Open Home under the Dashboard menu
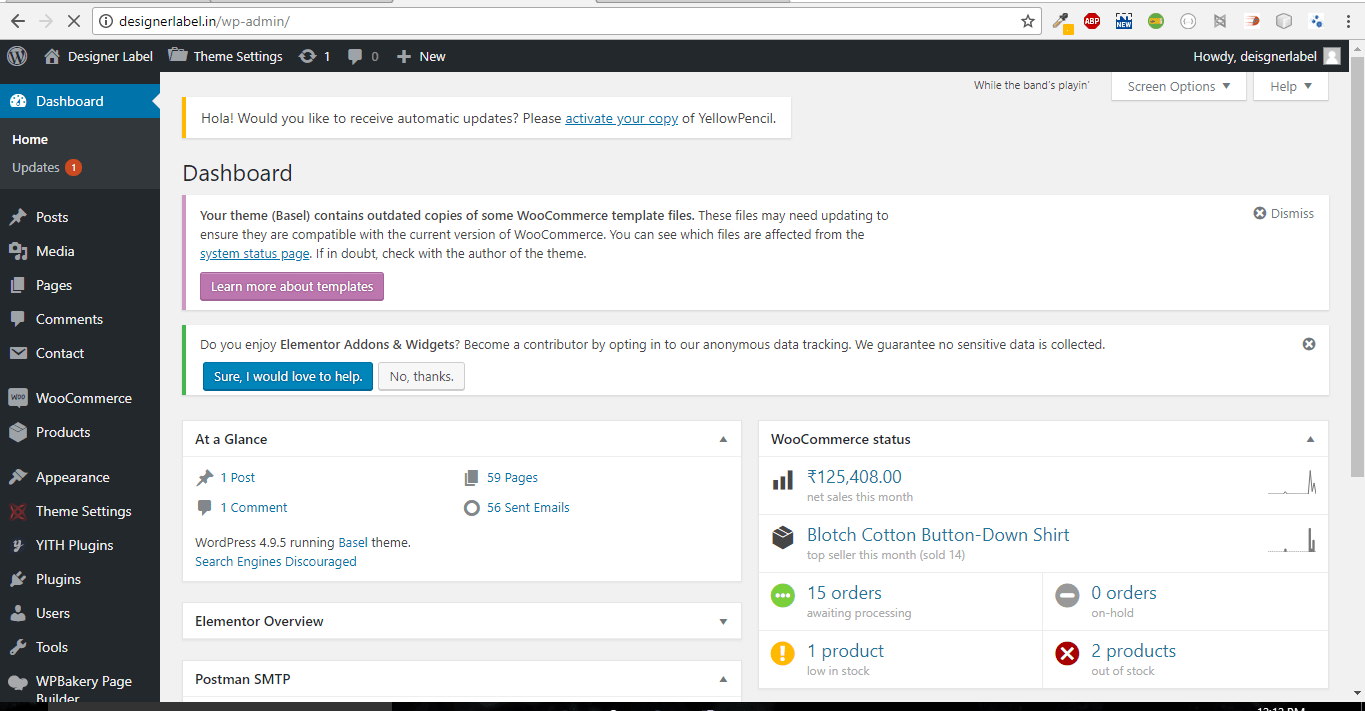Image resolution: width=1365 pixels, height=711 pixels. [30, 139]
